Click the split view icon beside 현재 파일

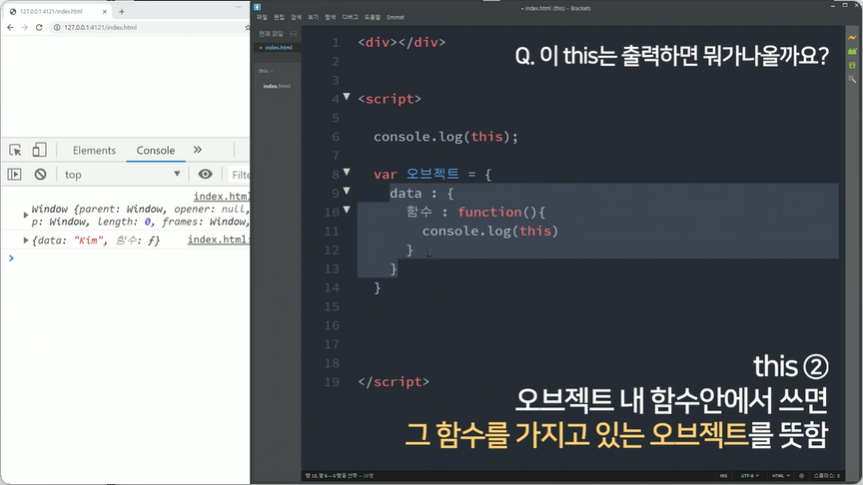pyautogui.click(x=293, y=34)
